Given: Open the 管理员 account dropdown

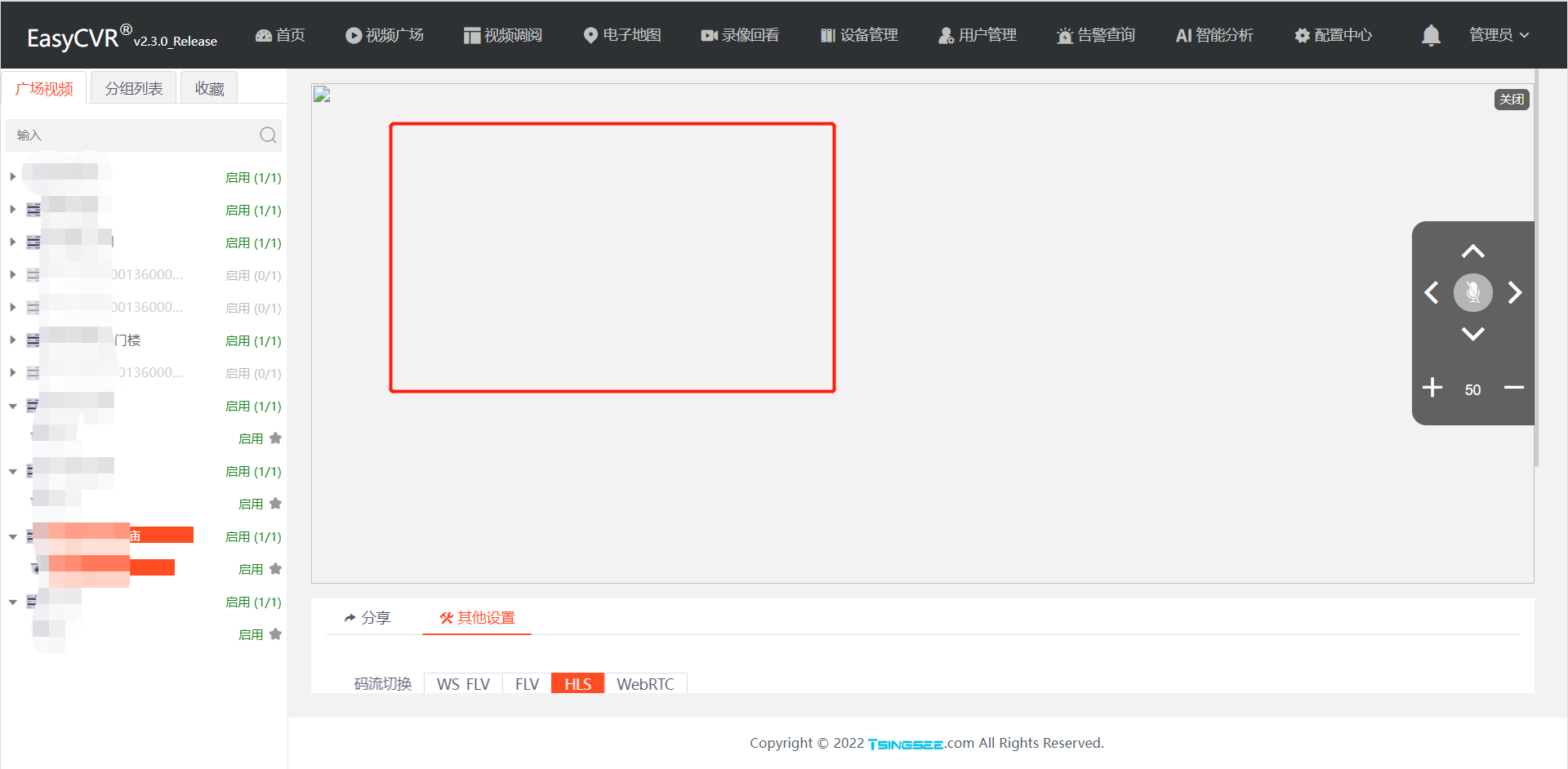Looking at the screenshot, I should (1499, 35).
